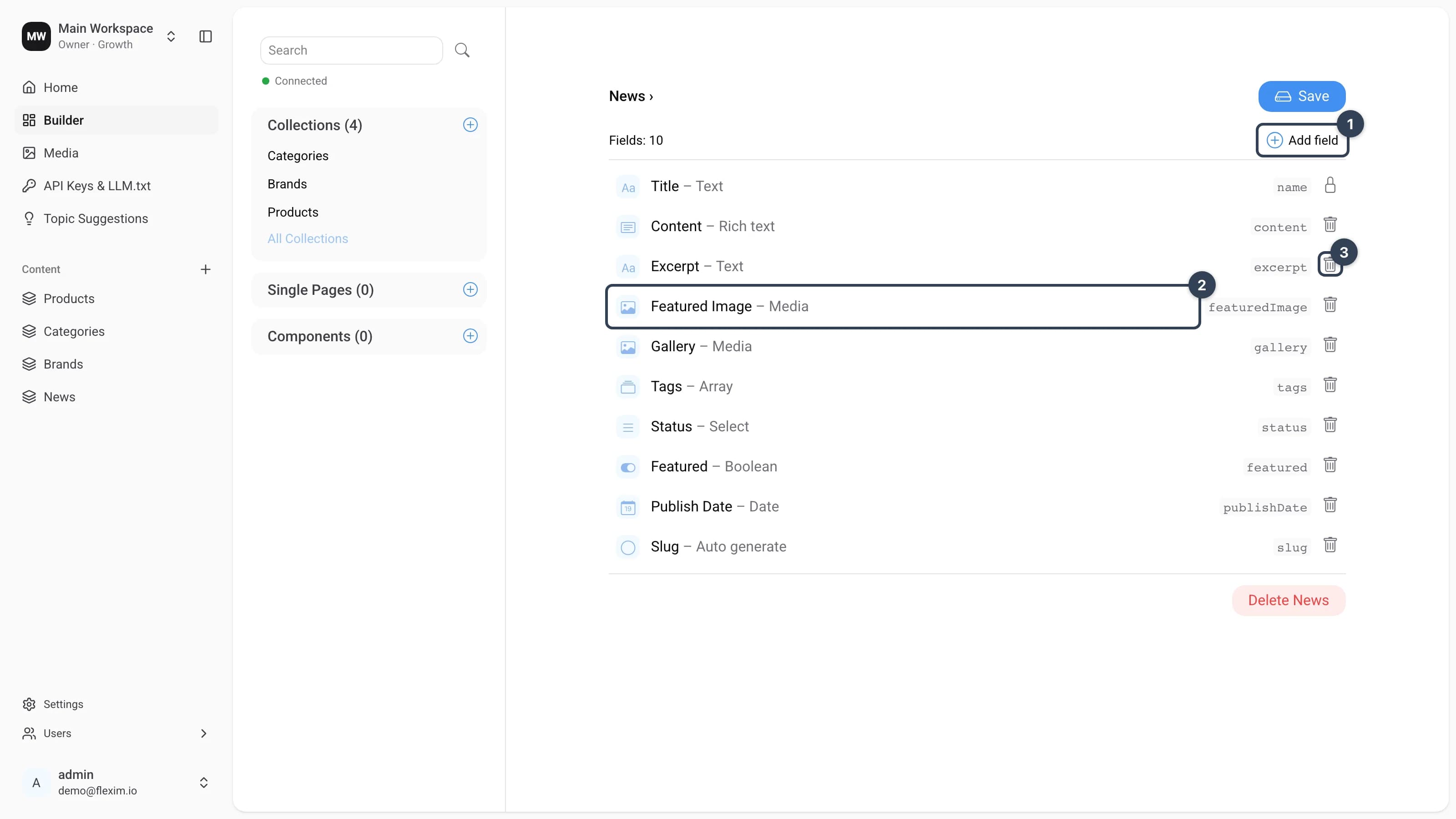Open Builder in the sidebar
Screen dimensions: 1456x819
pyautogui.click(x=116, y=121)
